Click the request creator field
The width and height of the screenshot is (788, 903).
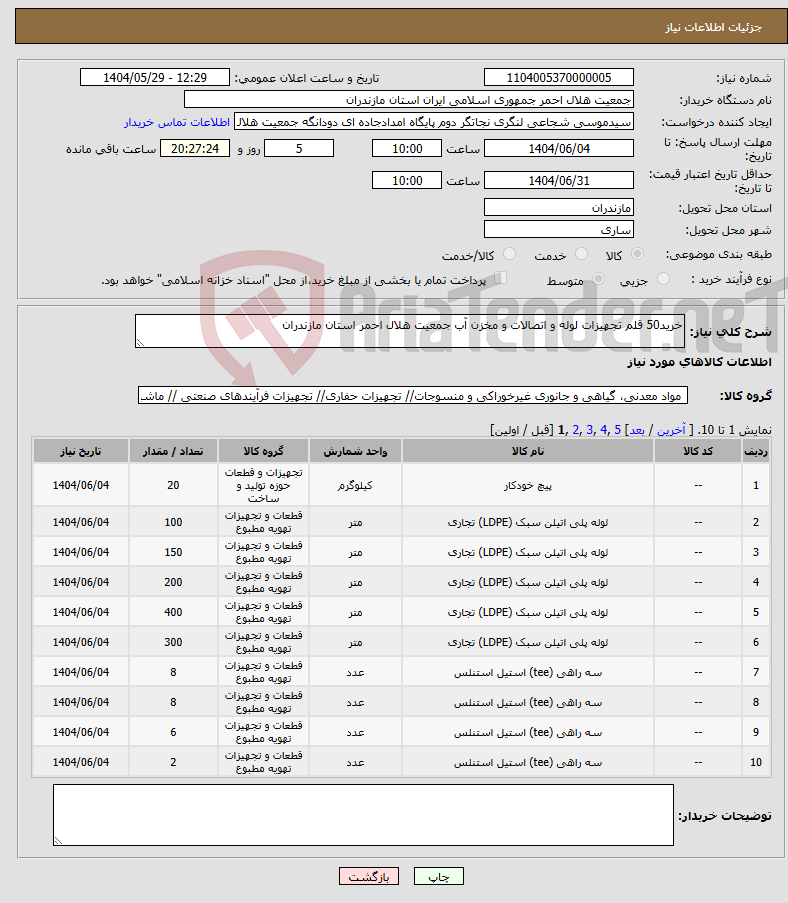click(434, 122)
